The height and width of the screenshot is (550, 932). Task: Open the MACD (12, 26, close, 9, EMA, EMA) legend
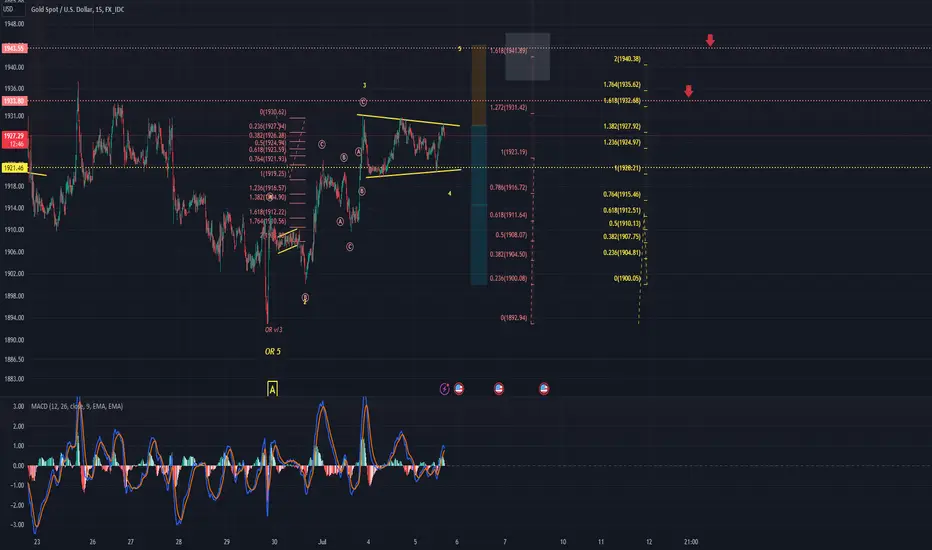click(77, 406)
